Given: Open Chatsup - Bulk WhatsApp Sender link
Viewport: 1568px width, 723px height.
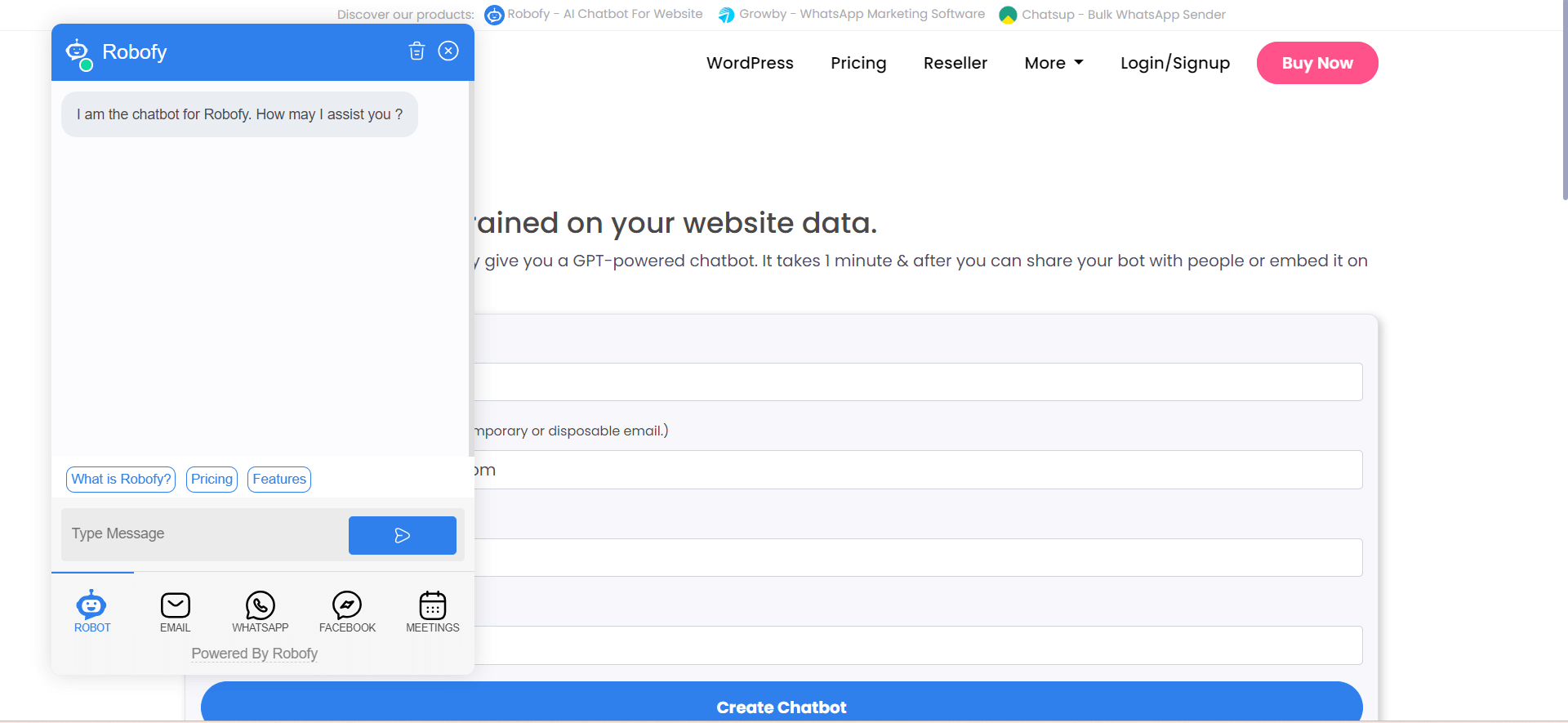Looking at the screenshot, I should (1123, 15).
